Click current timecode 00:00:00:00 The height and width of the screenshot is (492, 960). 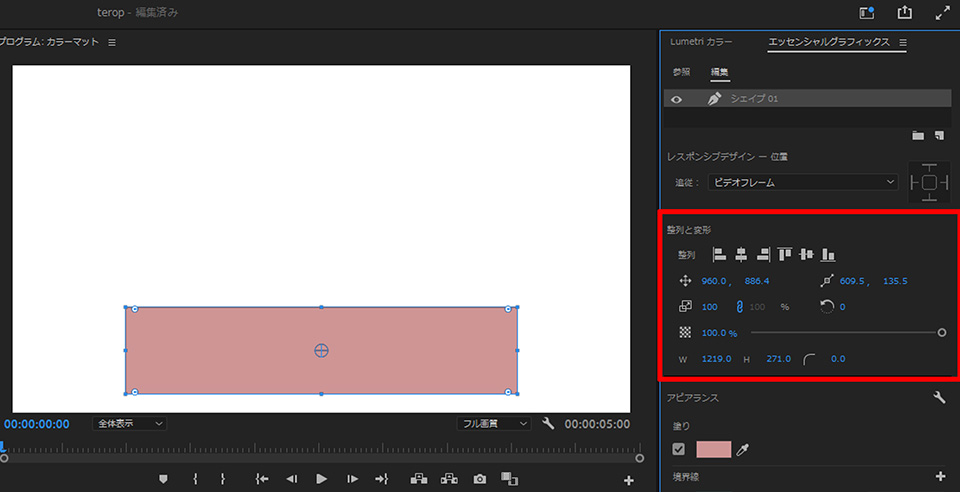(37, 423)
